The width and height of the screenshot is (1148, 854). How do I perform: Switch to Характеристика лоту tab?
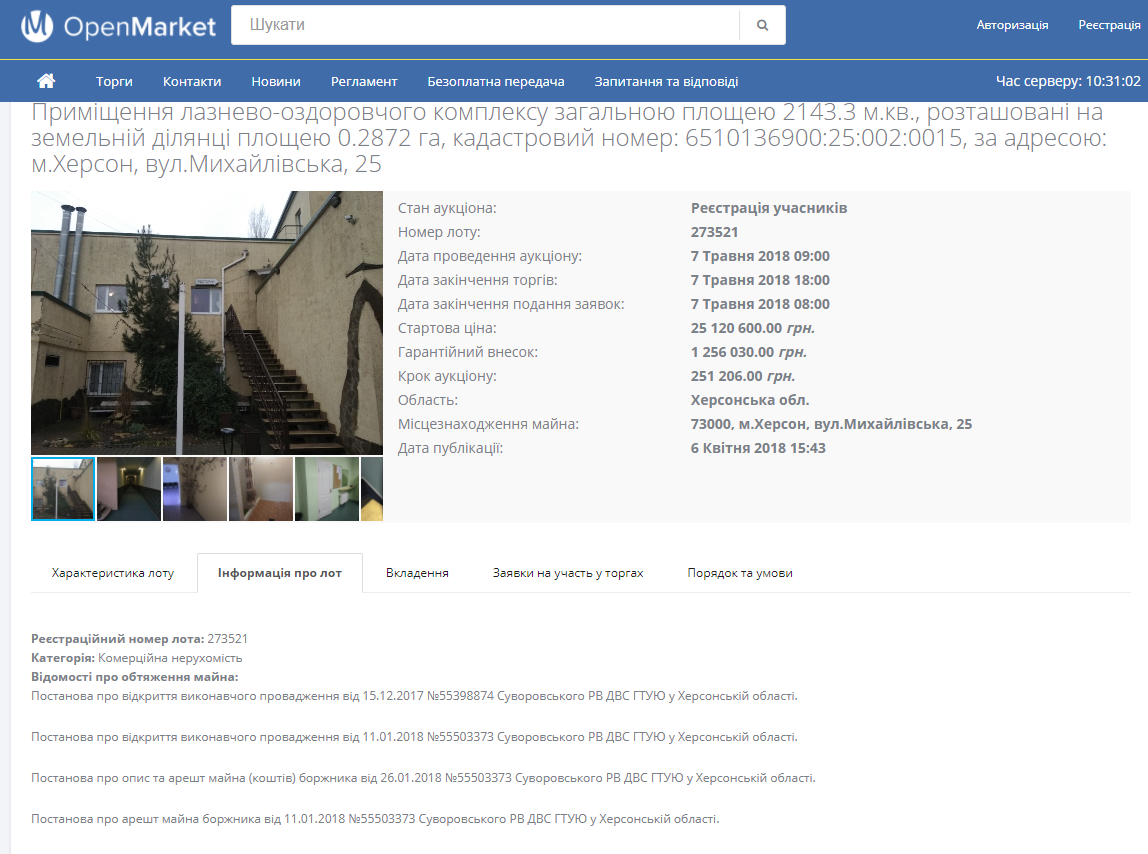pyautogui.click(x=113, y=573)
